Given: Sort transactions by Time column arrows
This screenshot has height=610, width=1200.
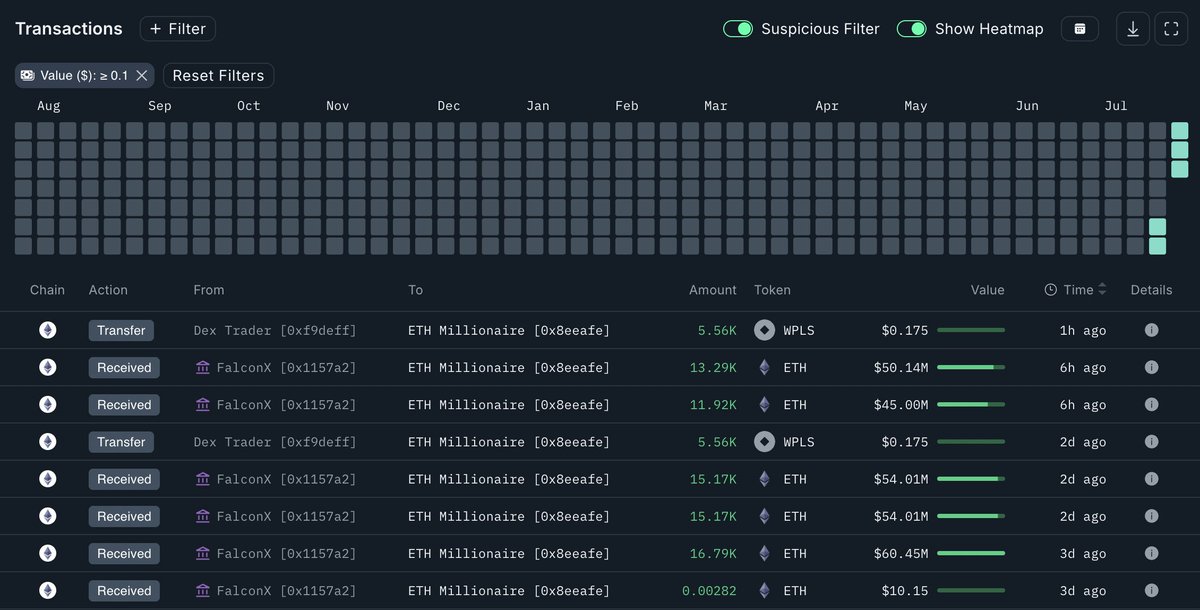Looking at the screenshot, I should click(x=1102, y=290).
